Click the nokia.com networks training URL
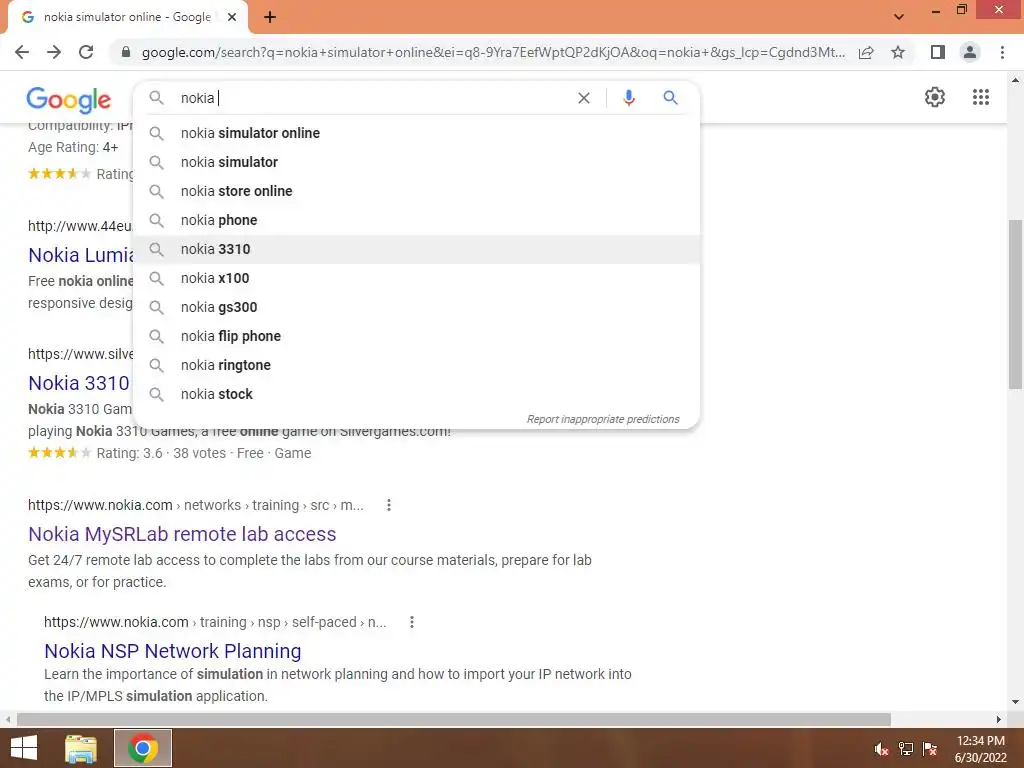The image size is (1024, 768). pyautogui.click(x=196, y=505)
